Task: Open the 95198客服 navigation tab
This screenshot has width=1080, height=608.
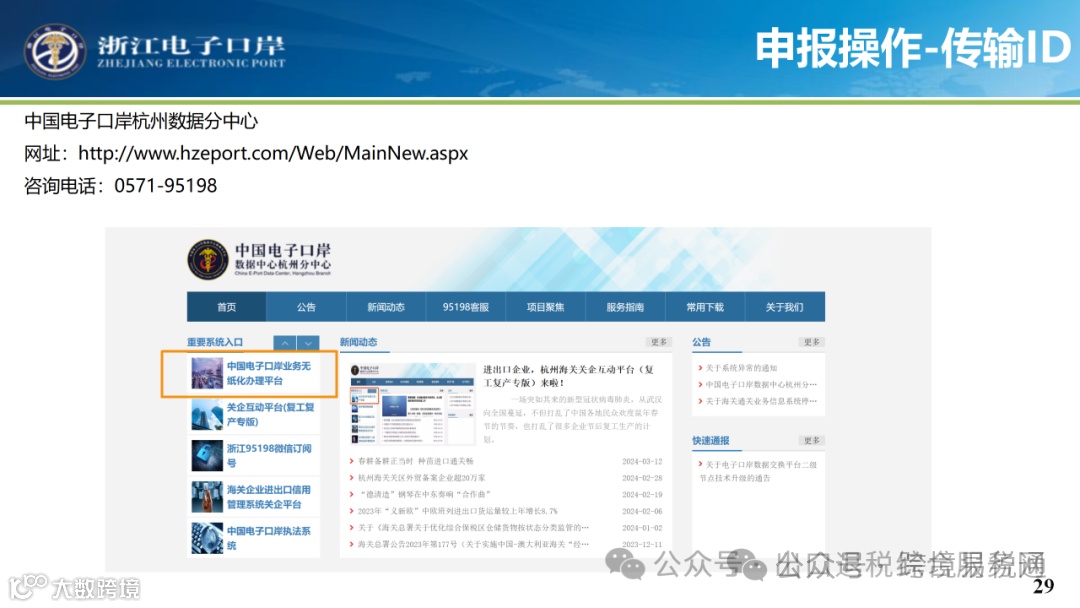Action: [x=466, y=307]
